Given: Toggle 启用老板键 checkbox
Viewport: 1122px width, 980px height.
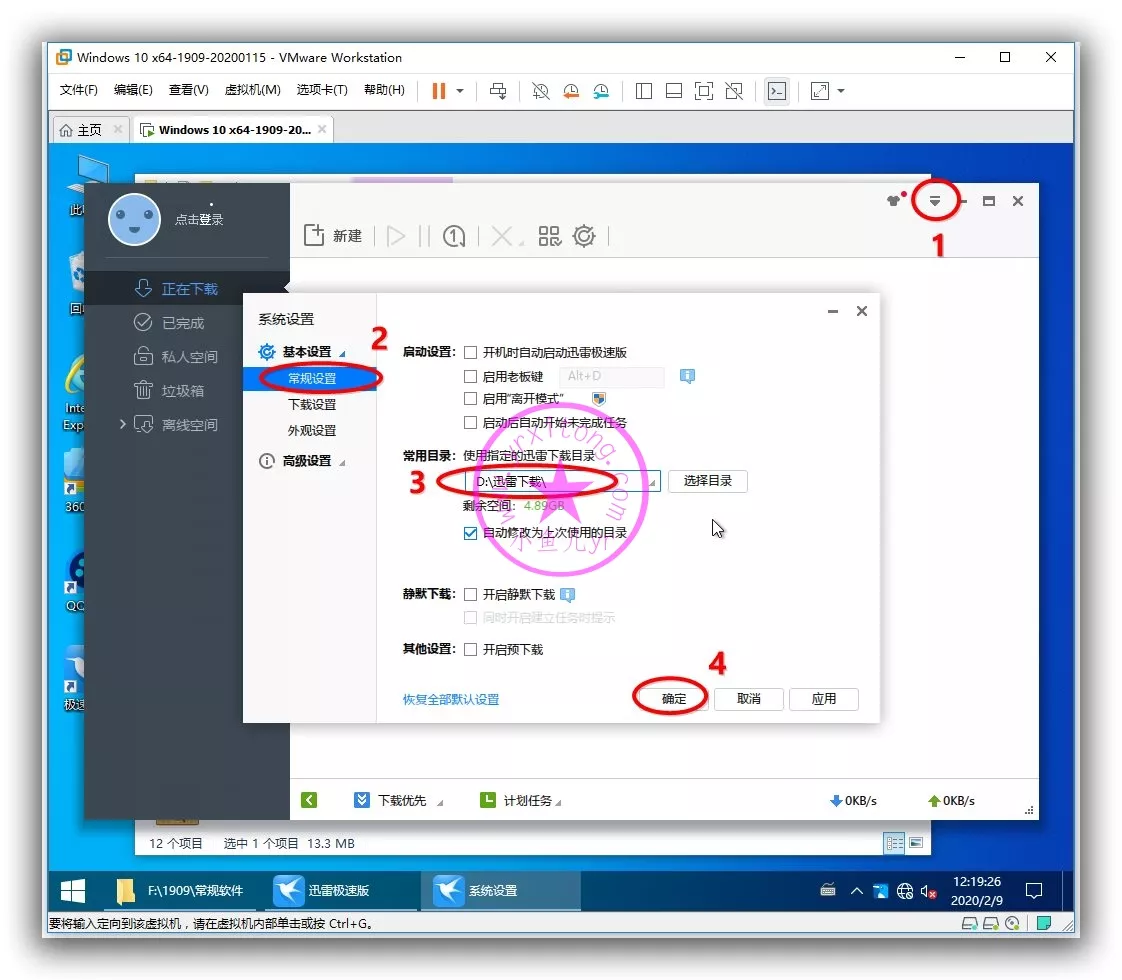Looking at the screenshot, I should pos(470,377).
